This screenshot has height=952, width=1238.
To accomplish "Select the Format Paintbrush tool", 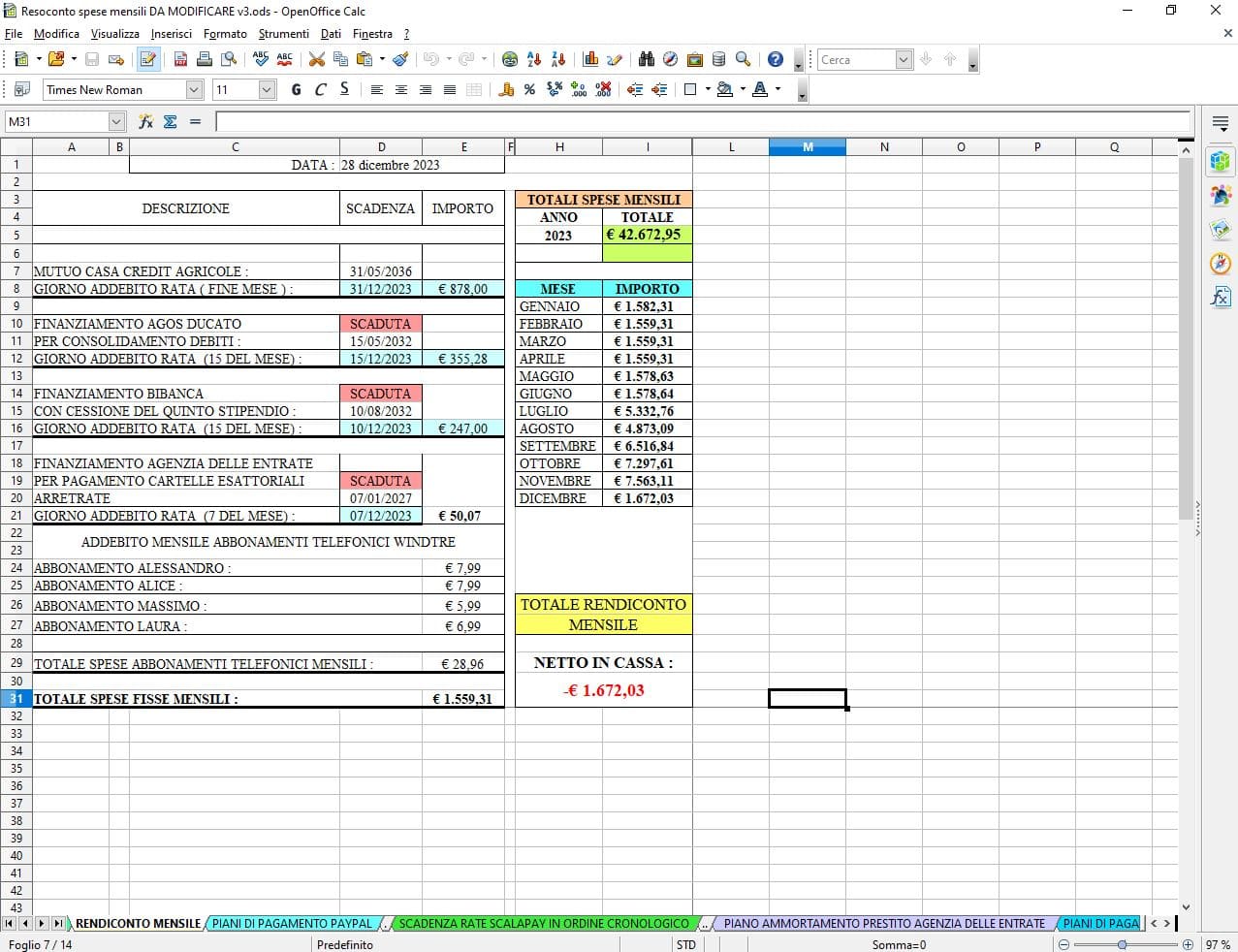I will (x=400, y=59).
